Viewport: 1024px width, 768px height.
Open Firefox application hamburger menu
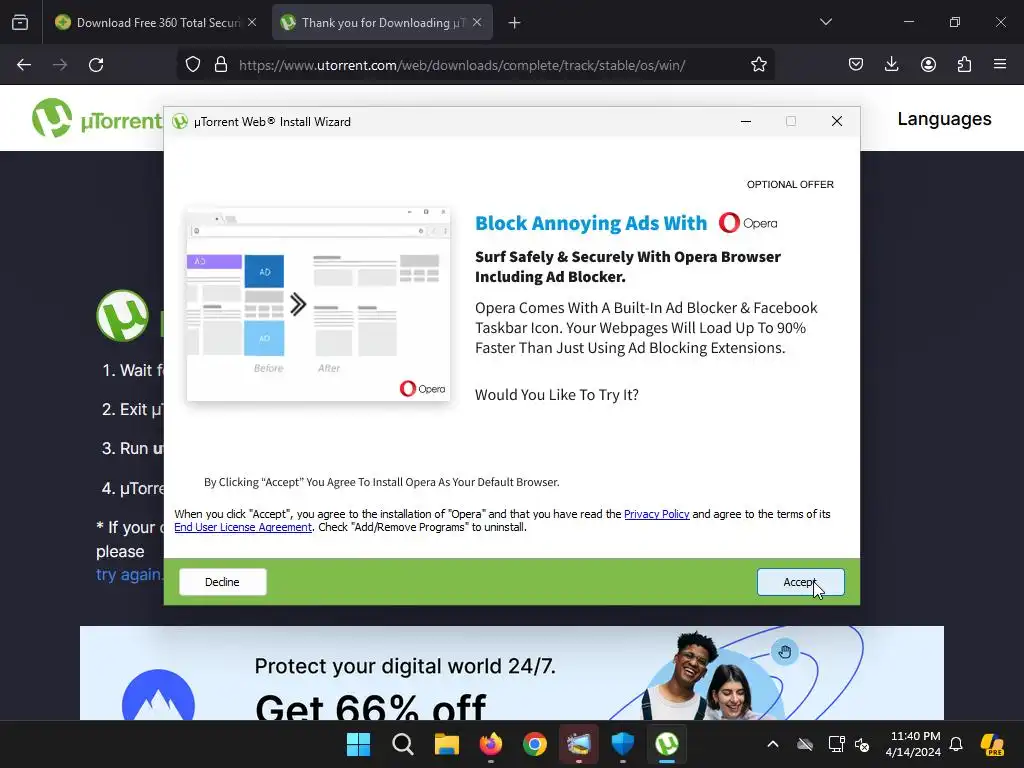tap(1000, 65)
